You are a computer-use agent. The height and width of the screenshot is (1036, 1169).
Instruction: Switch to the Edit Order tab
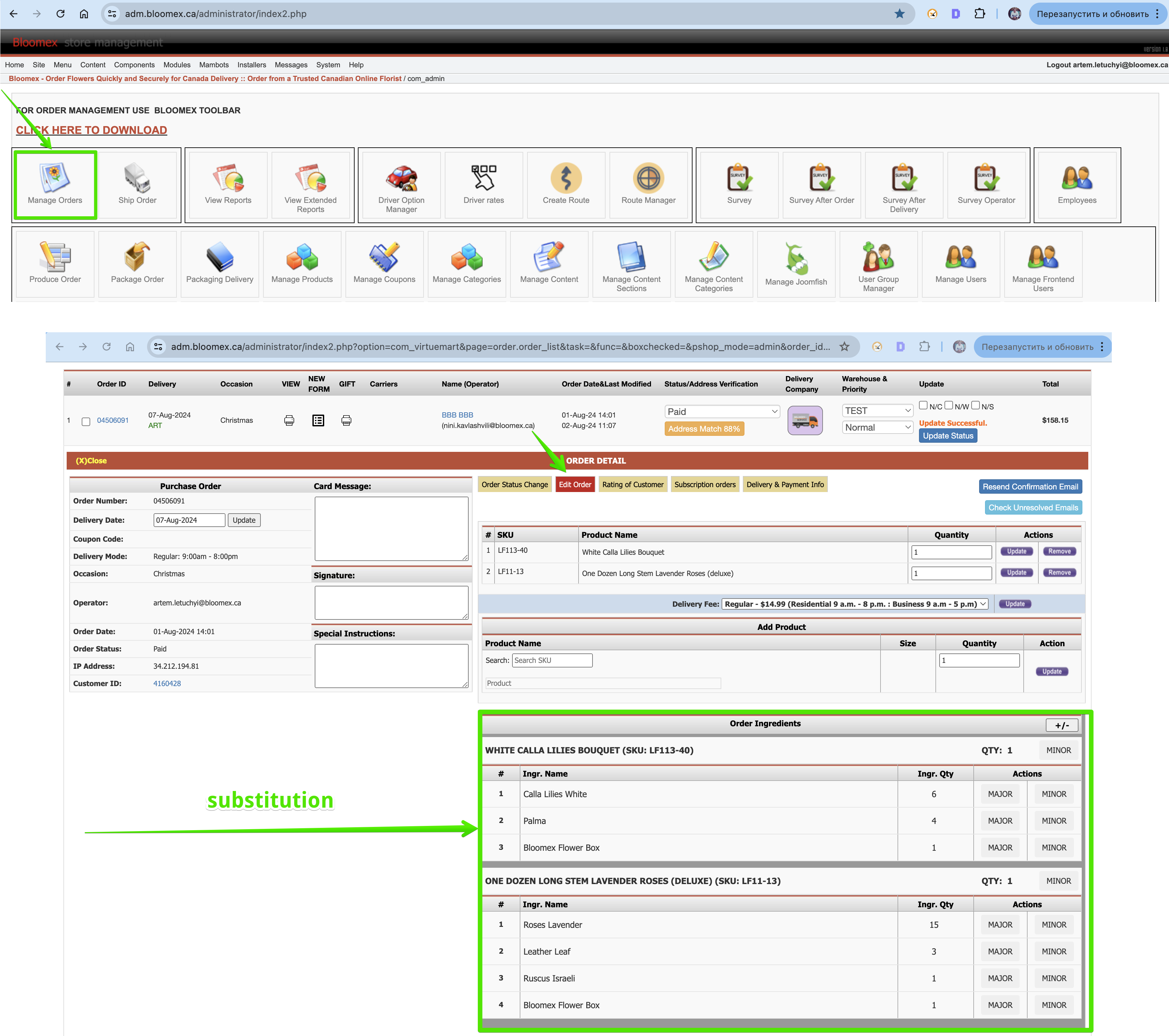click(575, 484)
